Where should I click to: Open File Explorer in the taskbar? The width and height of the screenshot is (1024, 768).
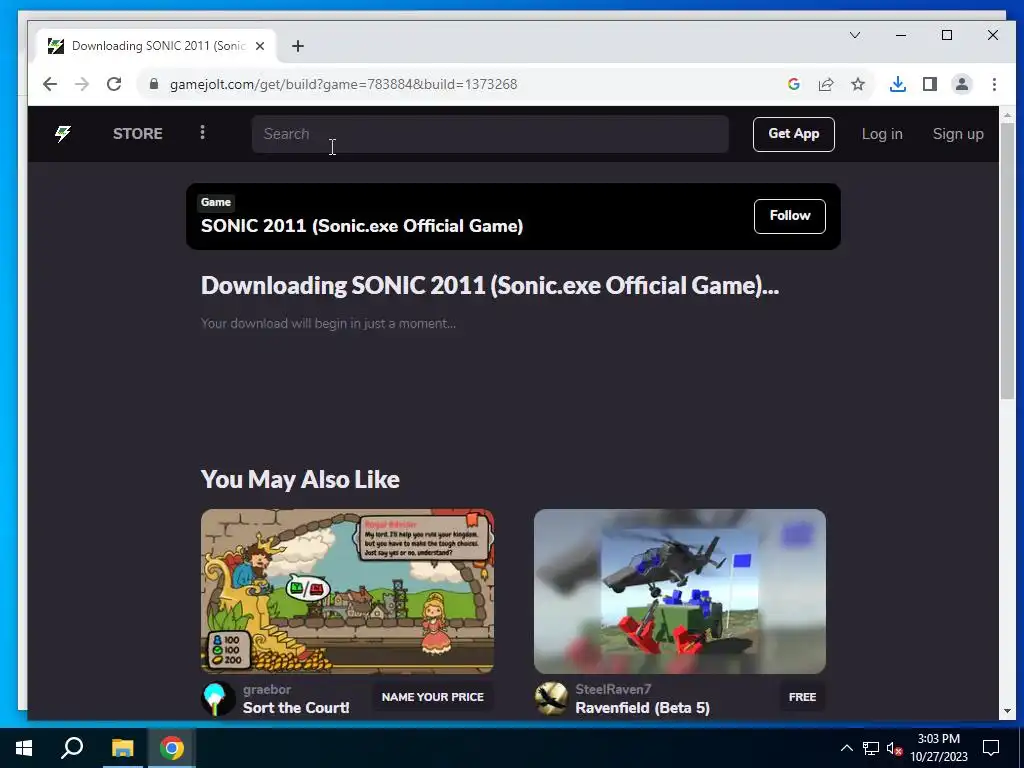point(122,748)
